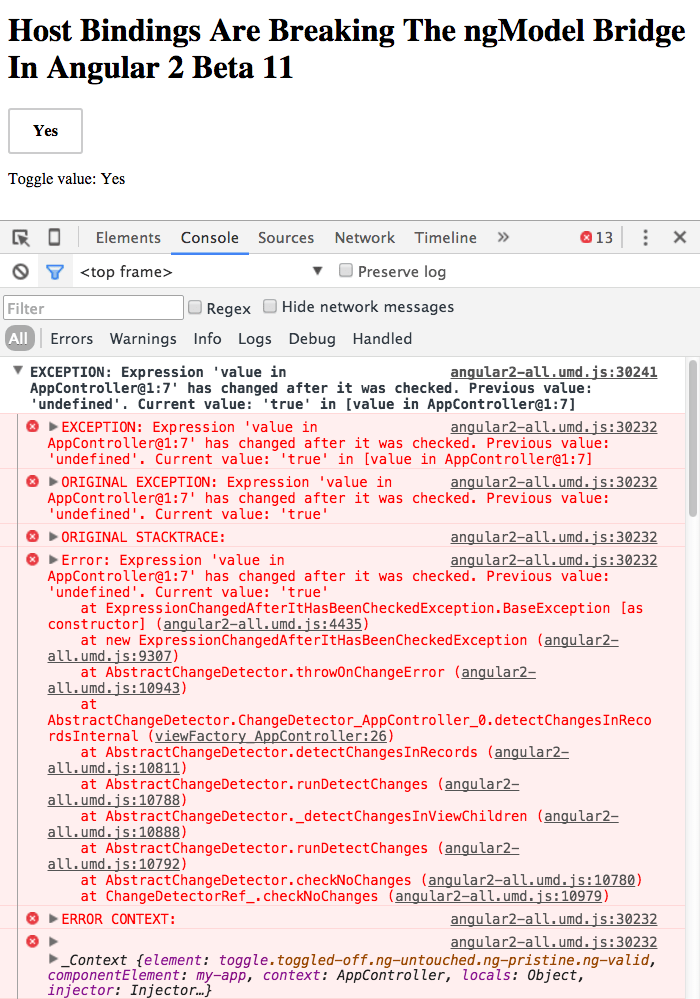Click the console Filter text field
700x999 pixels.
point(94,308)
